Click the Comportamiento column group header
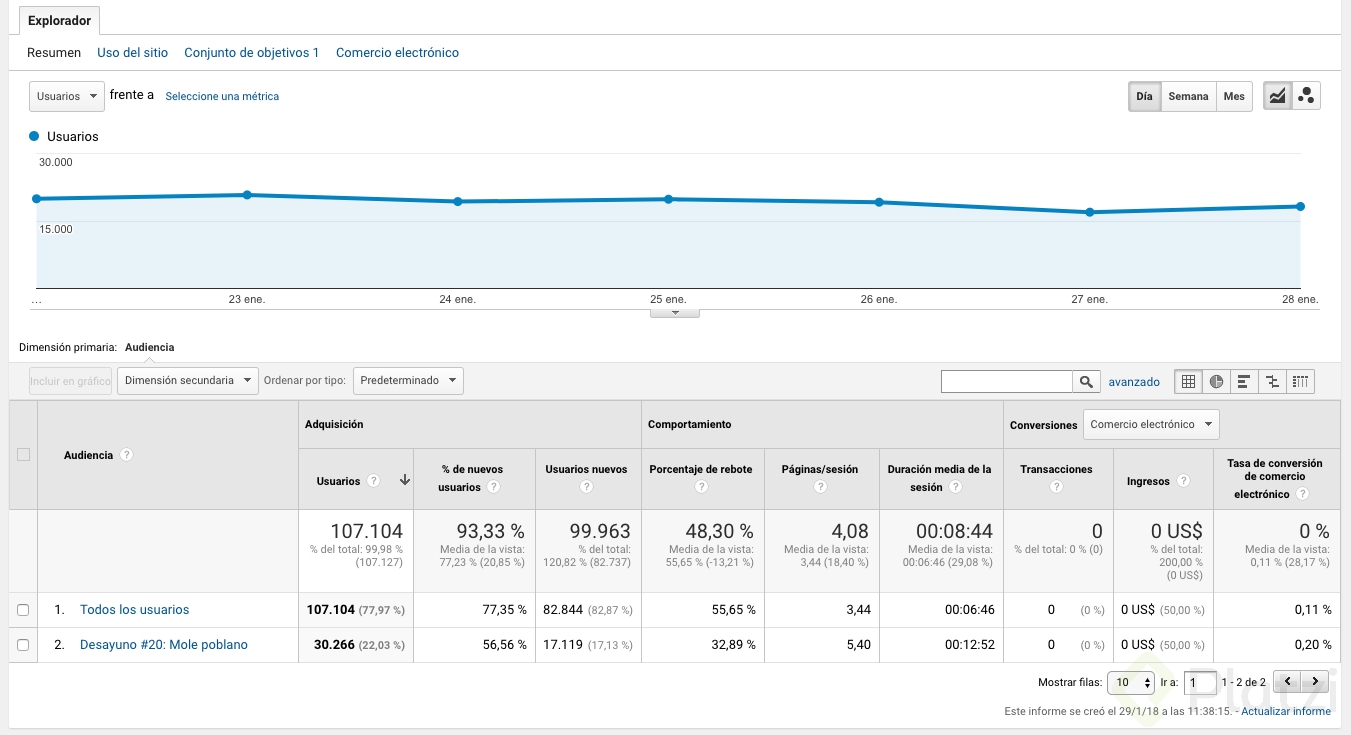 click(x=690, y=424)
